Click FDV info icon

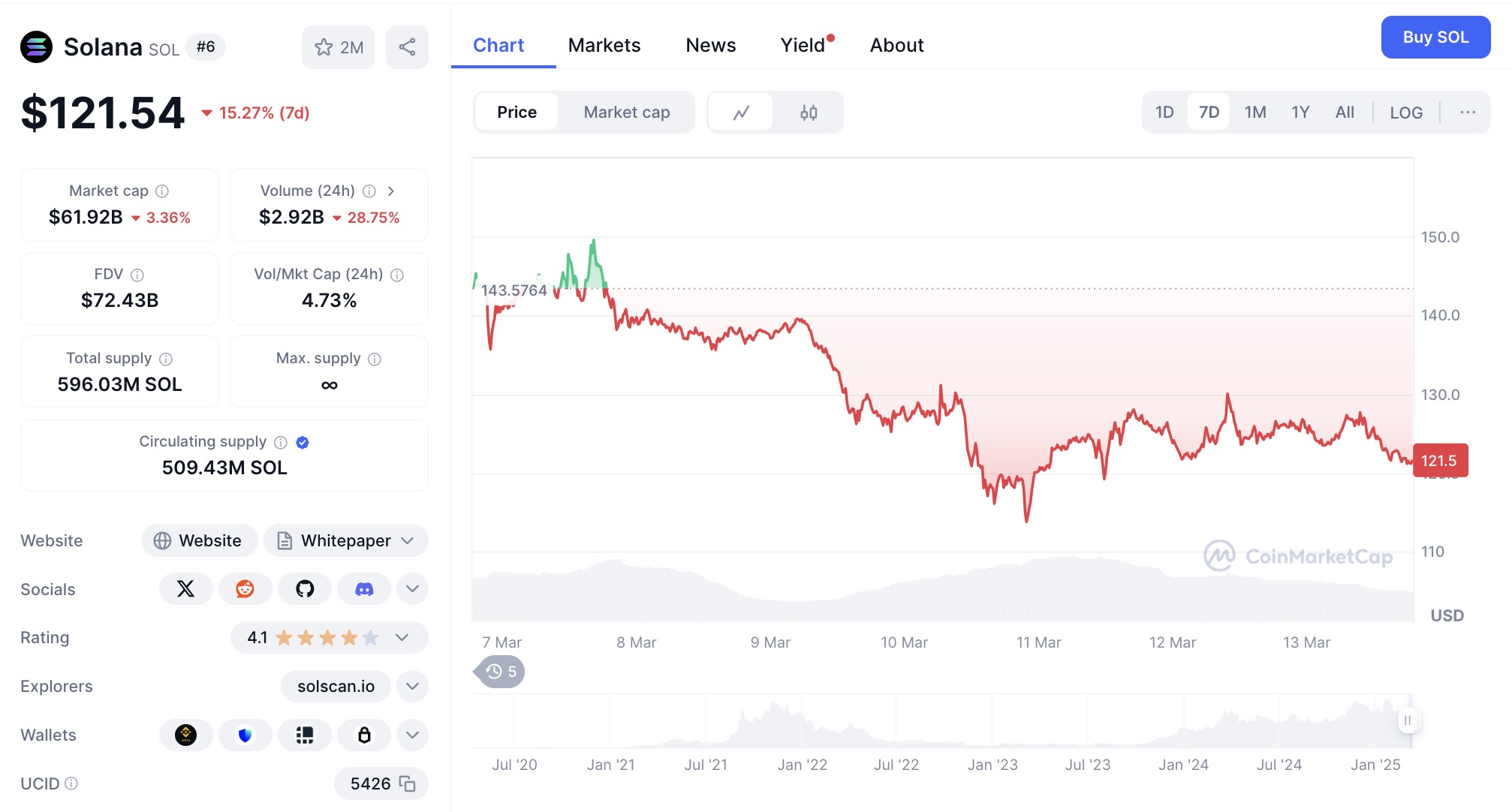(137, 275)
